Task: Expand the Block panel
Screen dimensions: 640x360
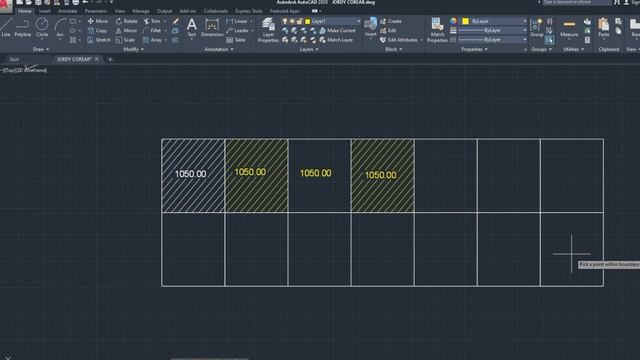Action: click(393, 49)
